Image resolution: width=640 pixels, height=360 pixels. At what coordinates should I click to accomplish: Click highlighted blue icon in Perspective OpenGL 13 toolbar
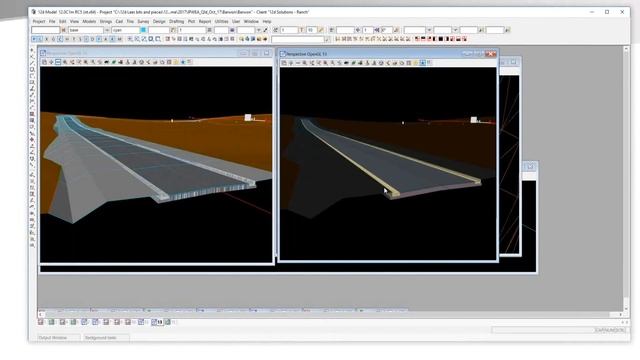(422, 63)
